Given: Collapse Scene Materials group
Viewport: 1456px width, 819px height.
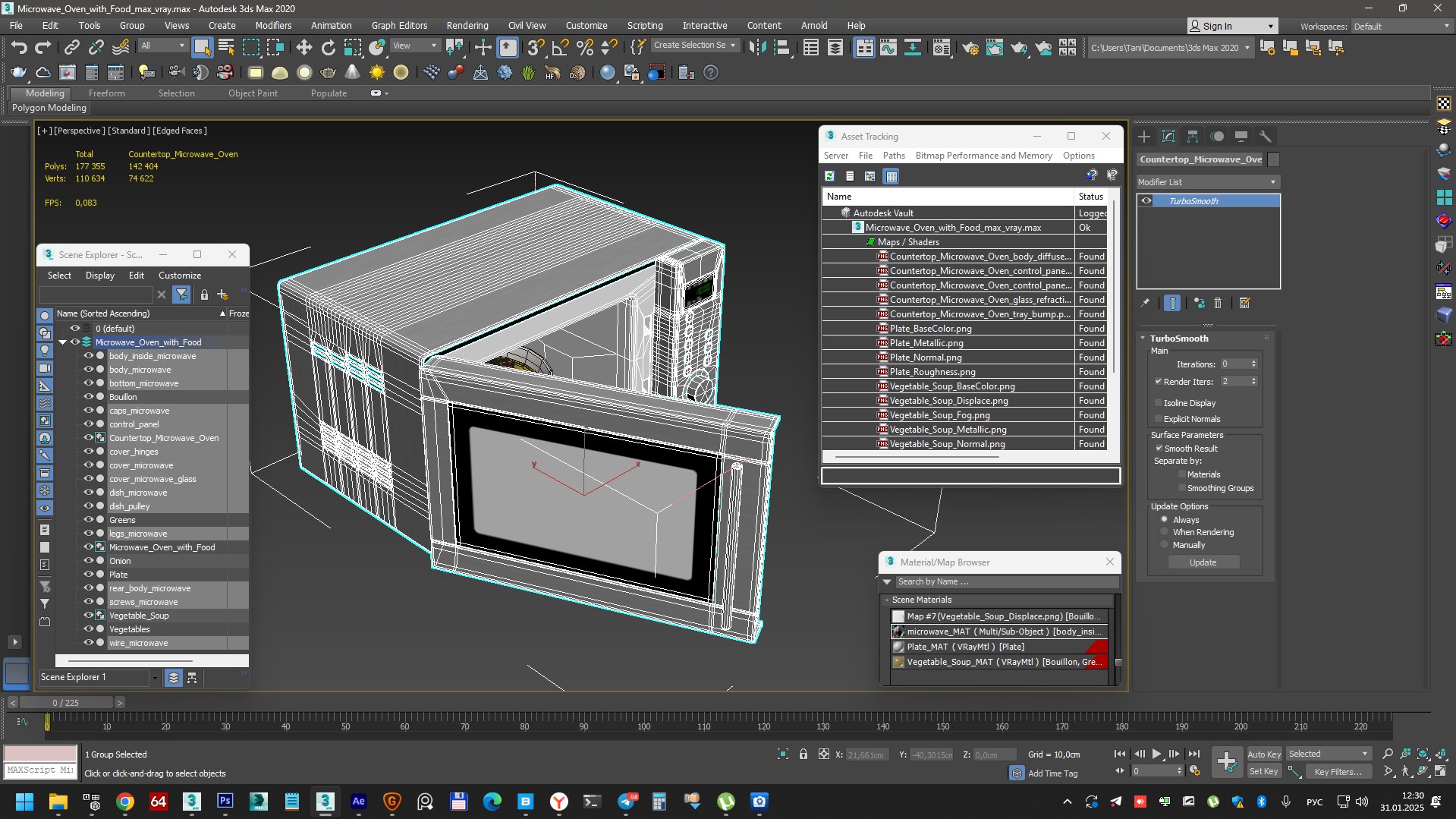Looking at the screenshot, I should click(887, 600).
